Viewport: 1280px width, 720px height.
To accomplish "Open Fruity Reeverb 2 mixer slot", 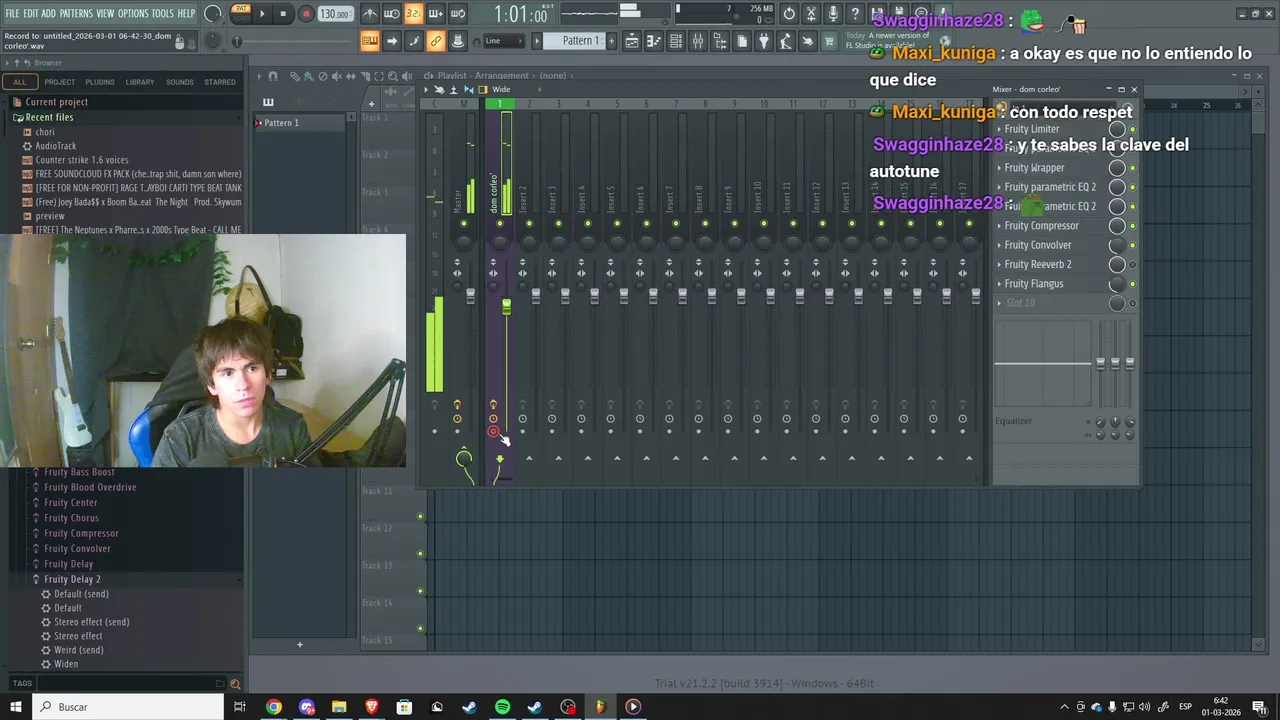I will [x=1038, y=264].
